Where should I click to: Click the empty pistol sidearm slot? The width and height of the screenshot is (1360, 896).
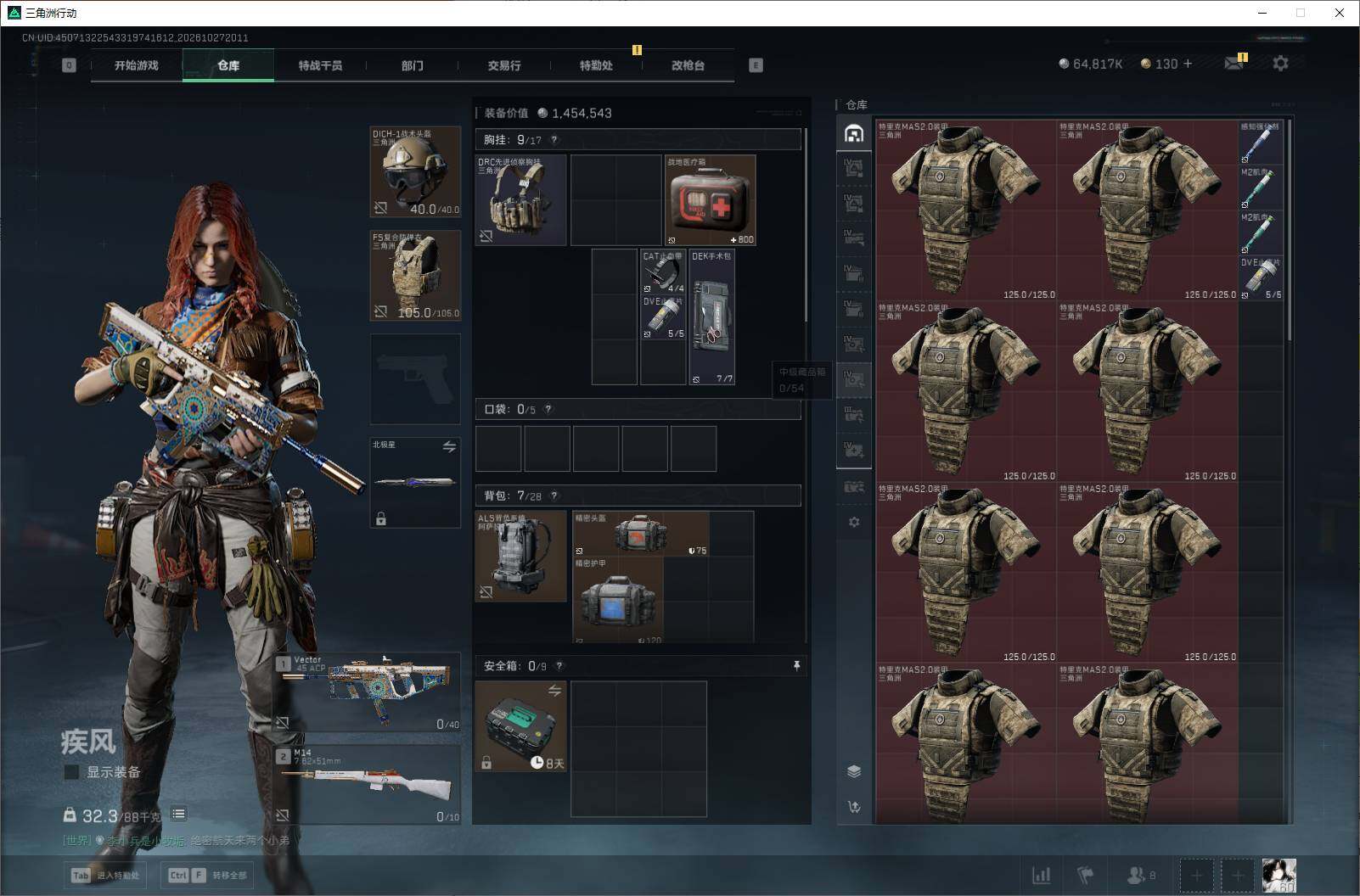pyautogui.click(x=415, y=379)
